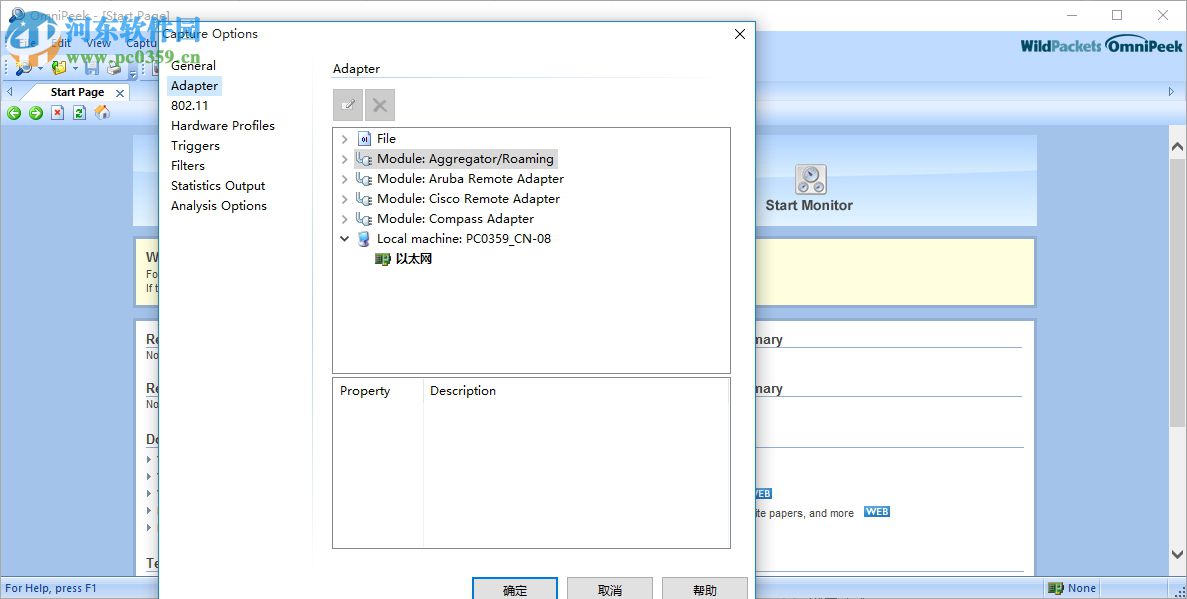Click the 以太网 network card icon
This screenshot has height=599, width=1187.
pos(383,259)
